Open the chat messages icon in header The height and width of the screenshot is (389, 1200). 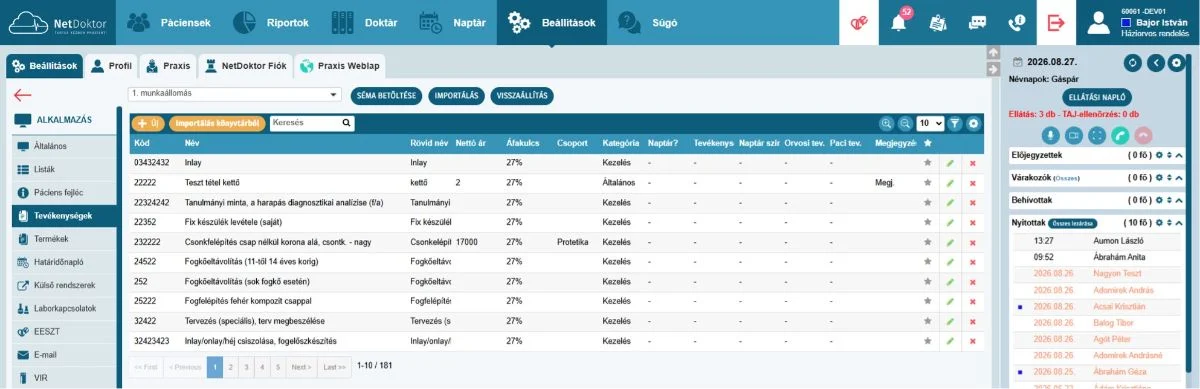pyautogui.click(x=976, y=22)
